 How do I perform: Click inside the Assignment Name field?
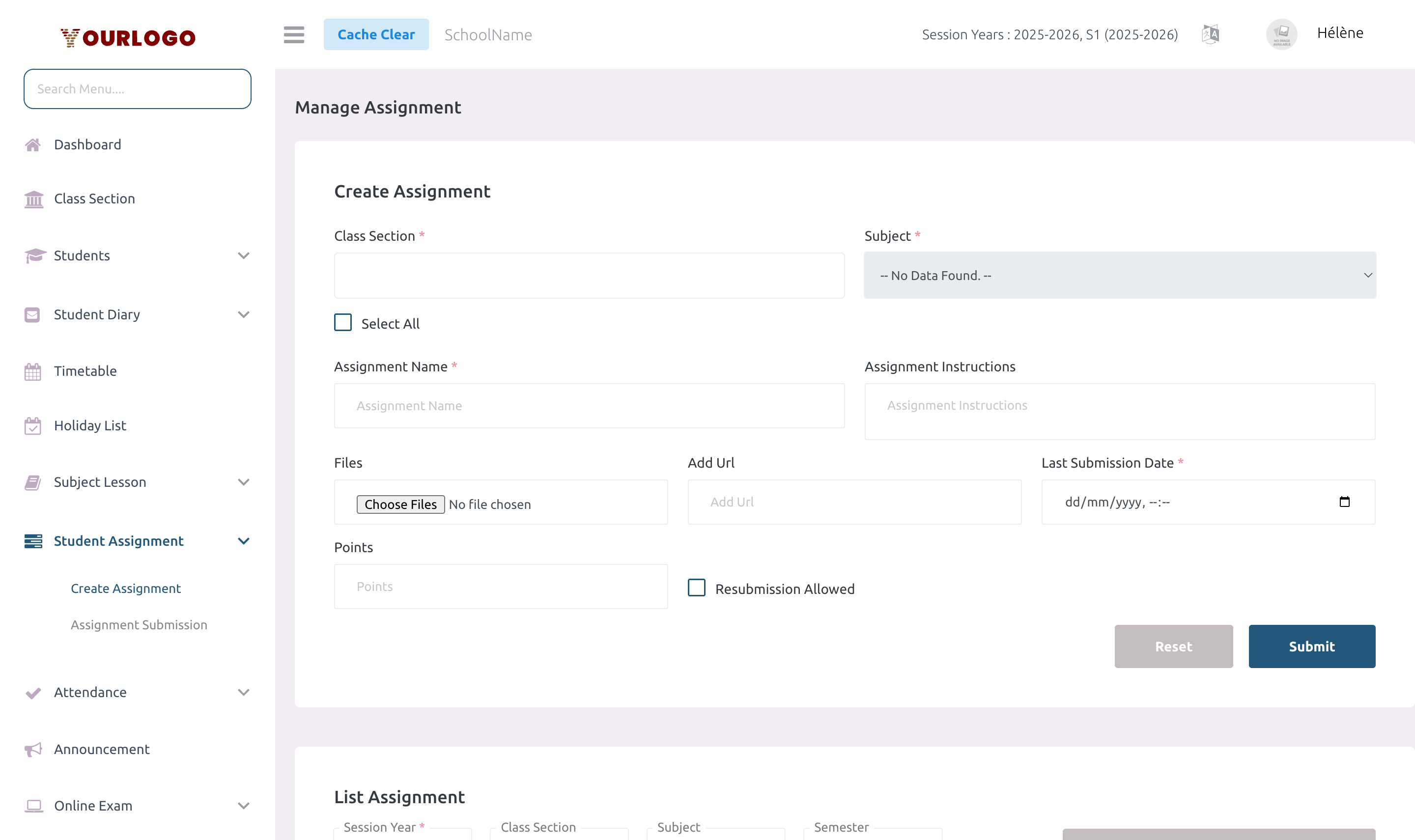(x=589, y=405)
